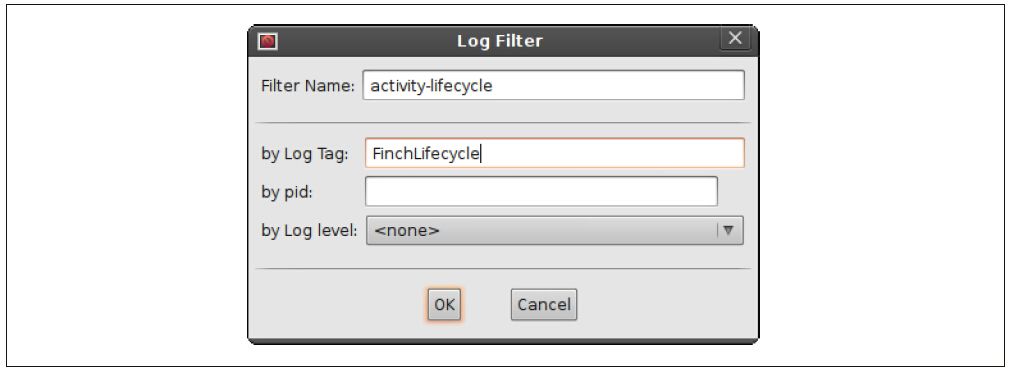Viewport: 1013px width, 373px height.
Task: Click the Log Filter title text
Action: pyautogui.click(x=500, y=41)
